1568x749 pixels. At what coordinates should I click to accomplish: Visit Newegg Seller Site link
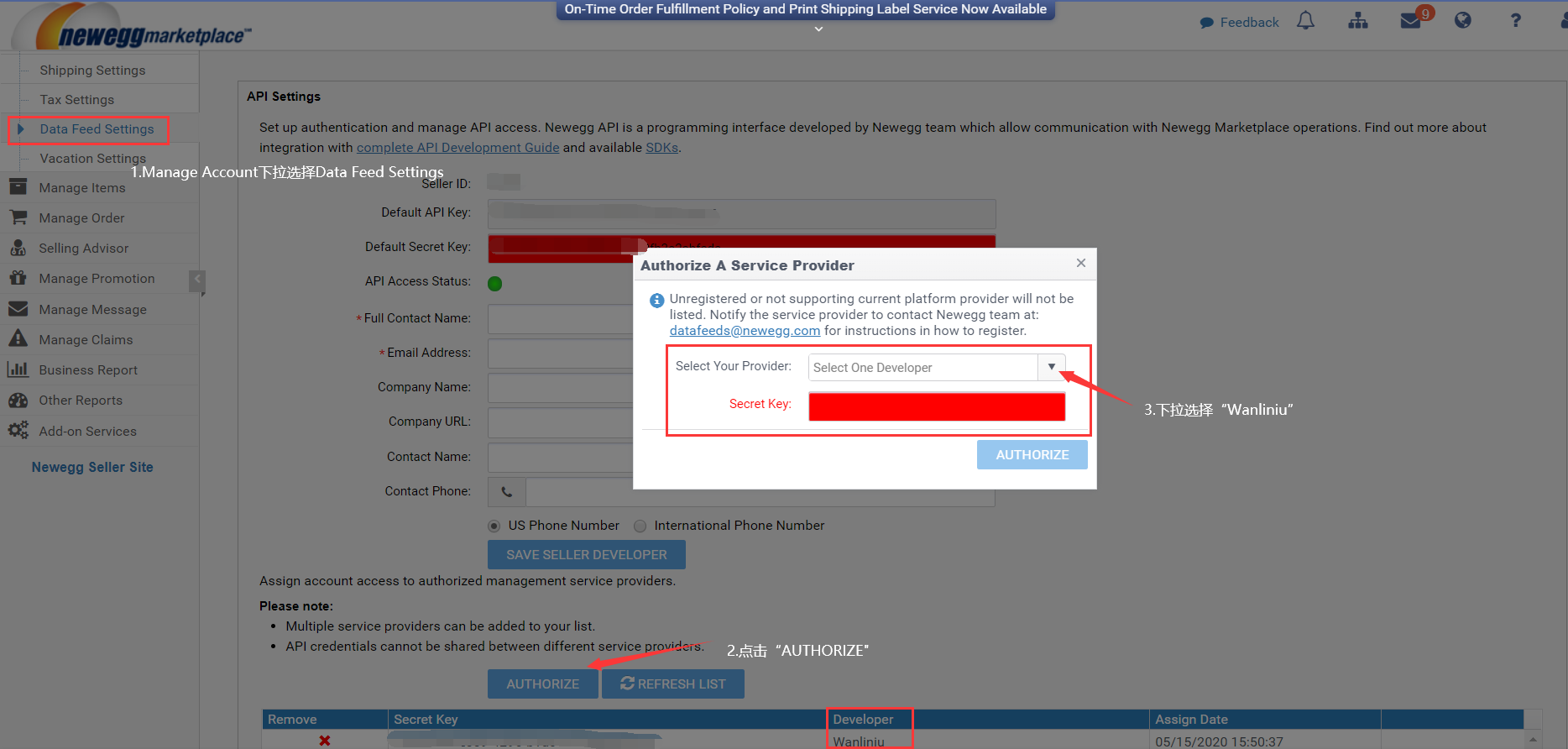[92, 467]
